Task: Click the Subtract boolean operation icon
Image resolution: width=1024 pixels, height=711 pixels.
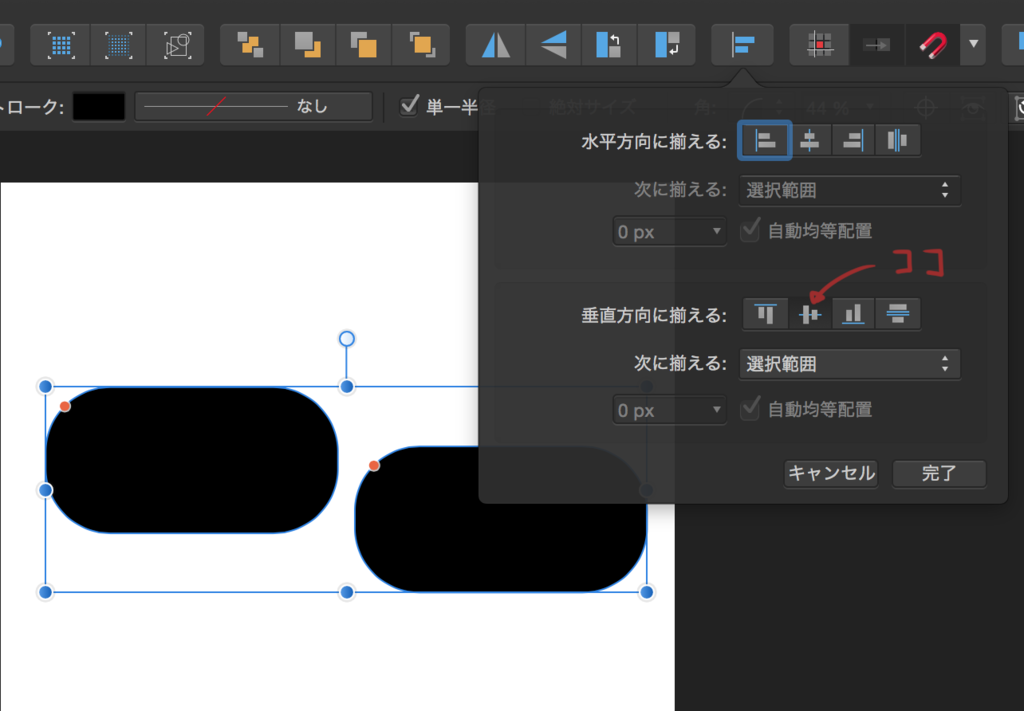Action: pyautogui.click(x=308, y=45)
